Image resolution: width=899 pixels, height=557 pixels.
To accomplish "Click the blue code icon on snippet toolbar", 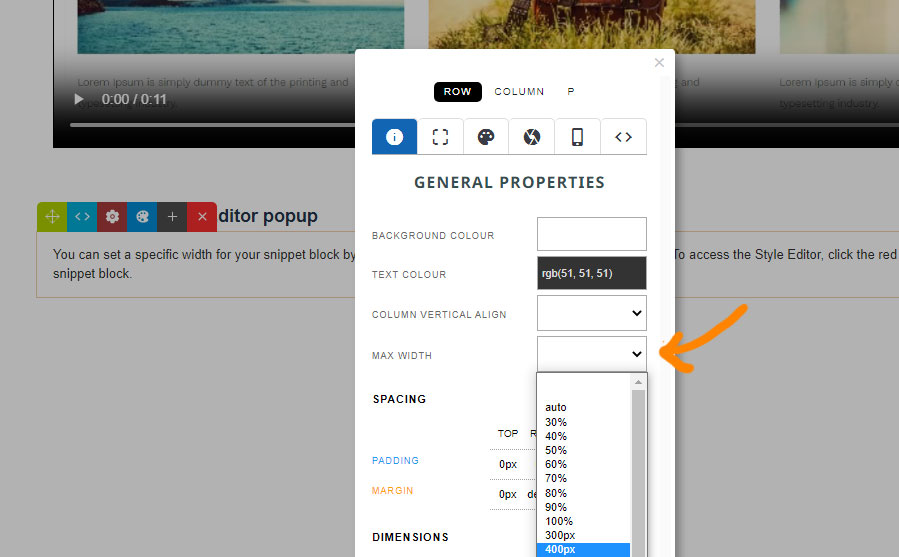I will pos(82,217).
